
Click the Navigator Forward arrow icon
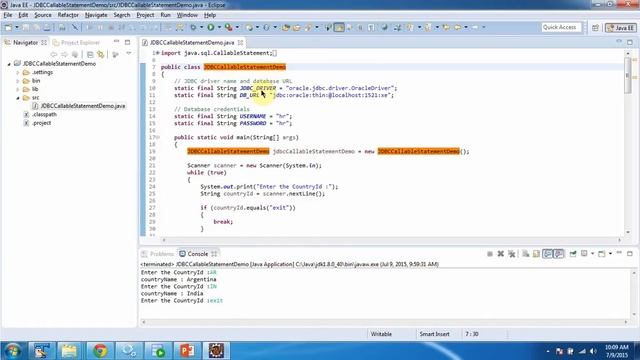pos(64,54)
